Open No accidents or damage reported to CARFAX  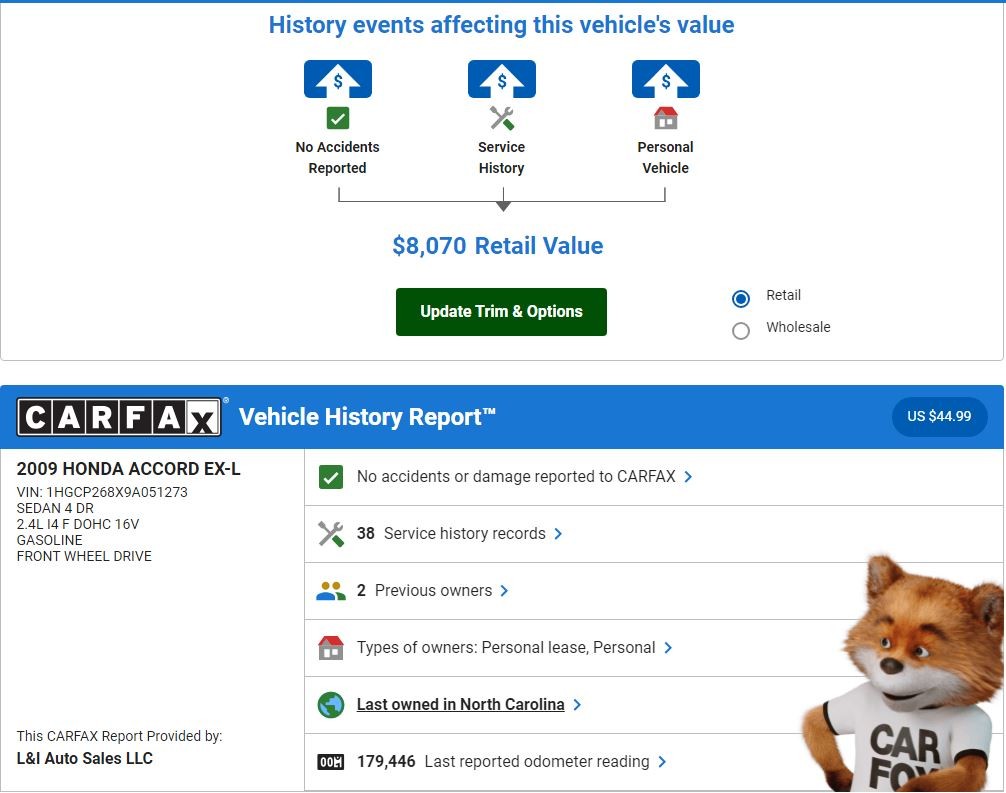[x=516, y=477]
